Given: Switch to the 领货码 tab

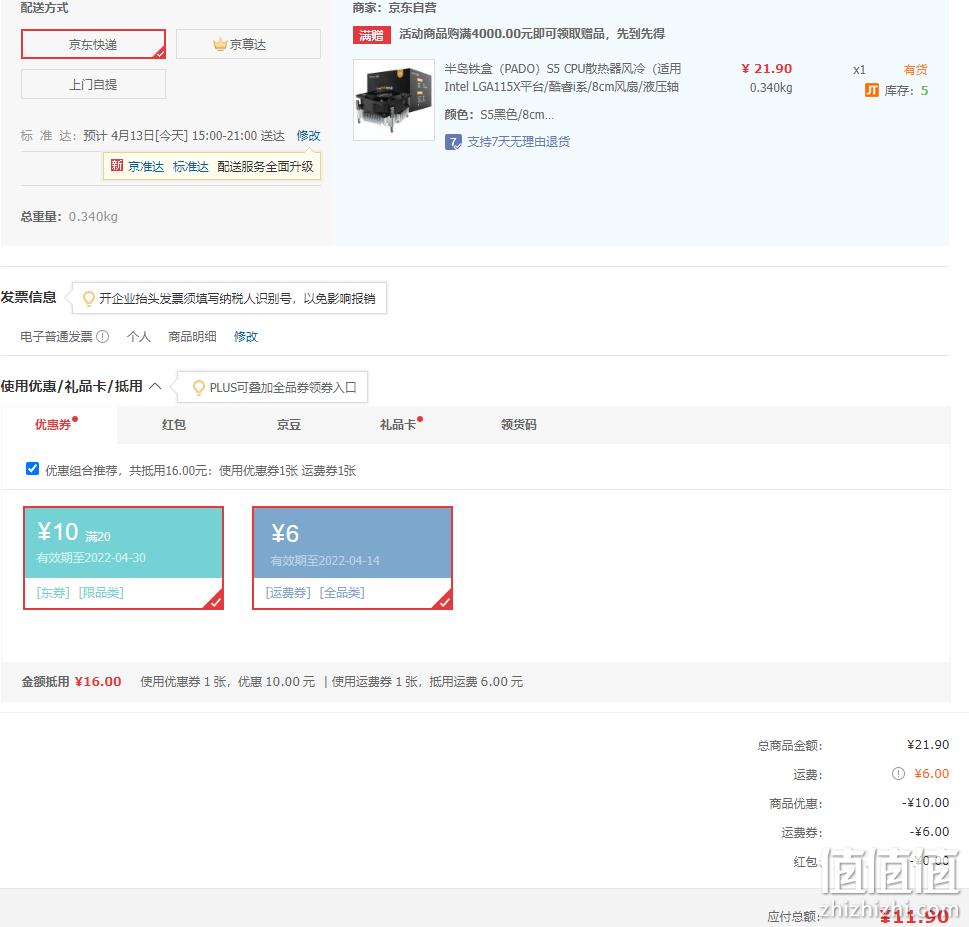Looking at the screenshot, I should 518,425.
